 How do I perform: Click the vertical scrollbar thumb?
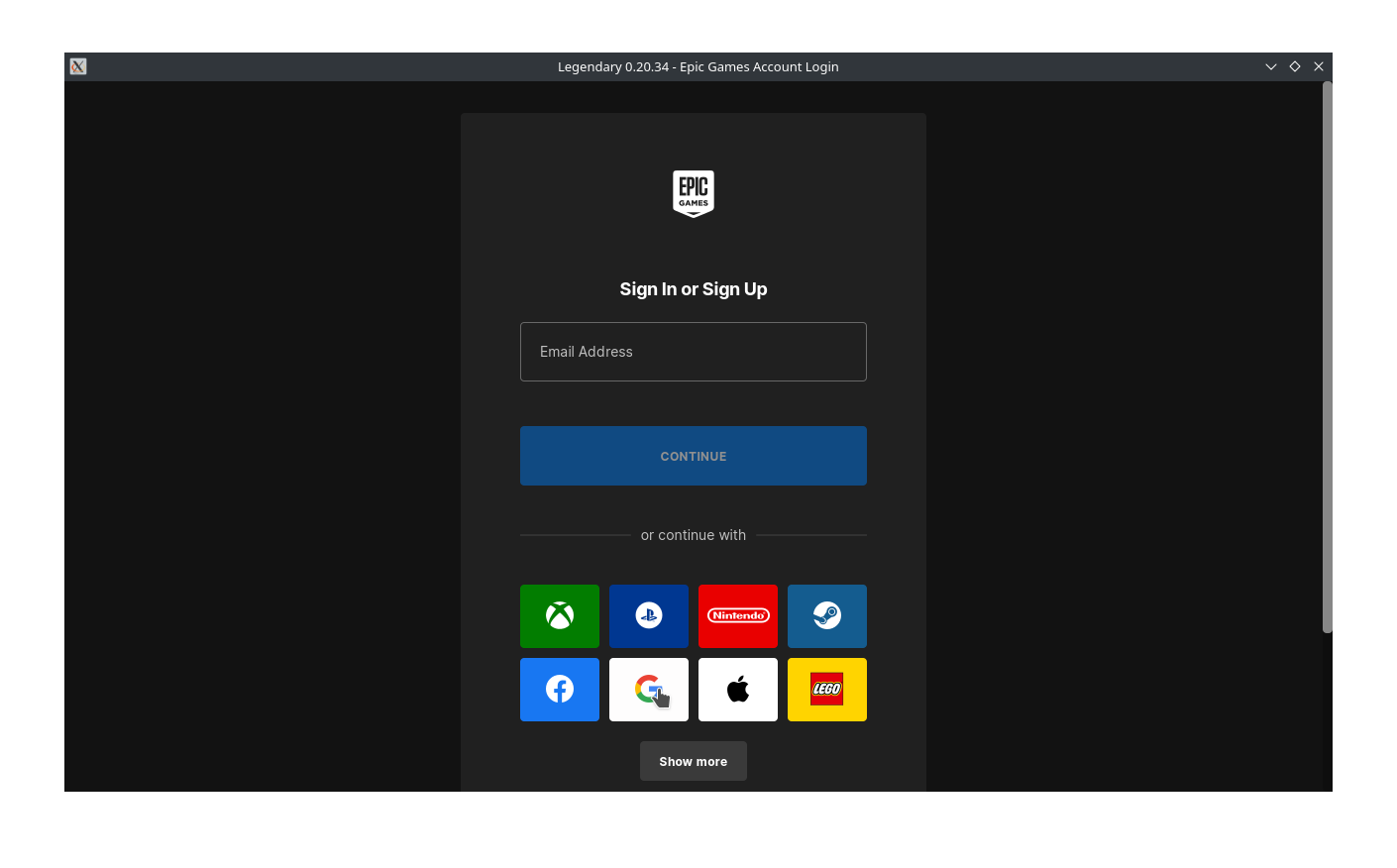tap(1328, 357)
